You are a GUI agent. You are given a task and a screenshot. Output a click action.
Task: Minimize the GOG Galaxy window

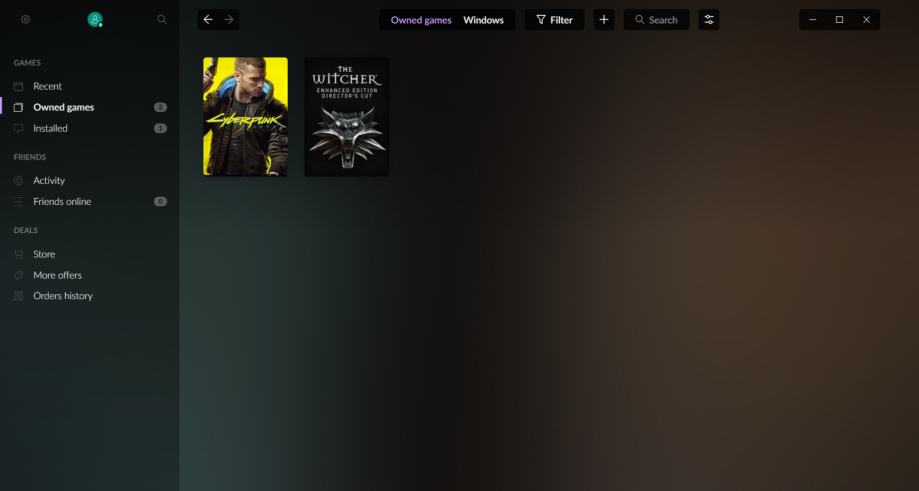pyautogui.click(x=812, y=19)
